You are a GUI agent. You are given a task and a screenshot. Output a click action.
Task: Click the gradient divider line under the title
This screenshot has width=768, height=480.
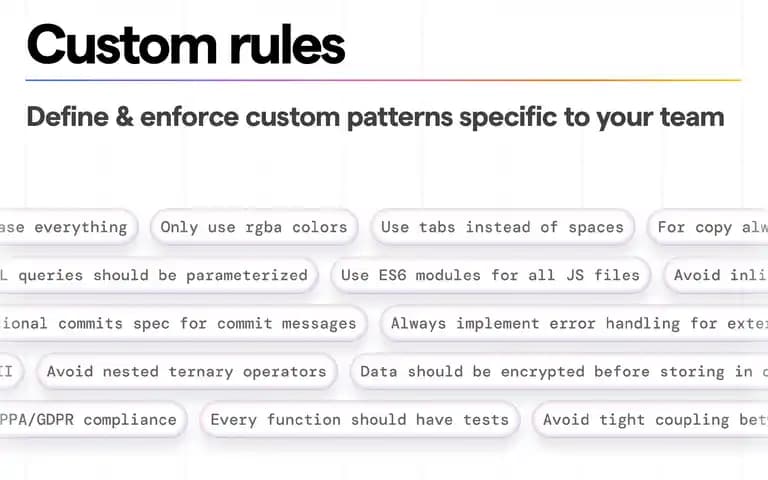pyautogui.click(x=384, y=80)
